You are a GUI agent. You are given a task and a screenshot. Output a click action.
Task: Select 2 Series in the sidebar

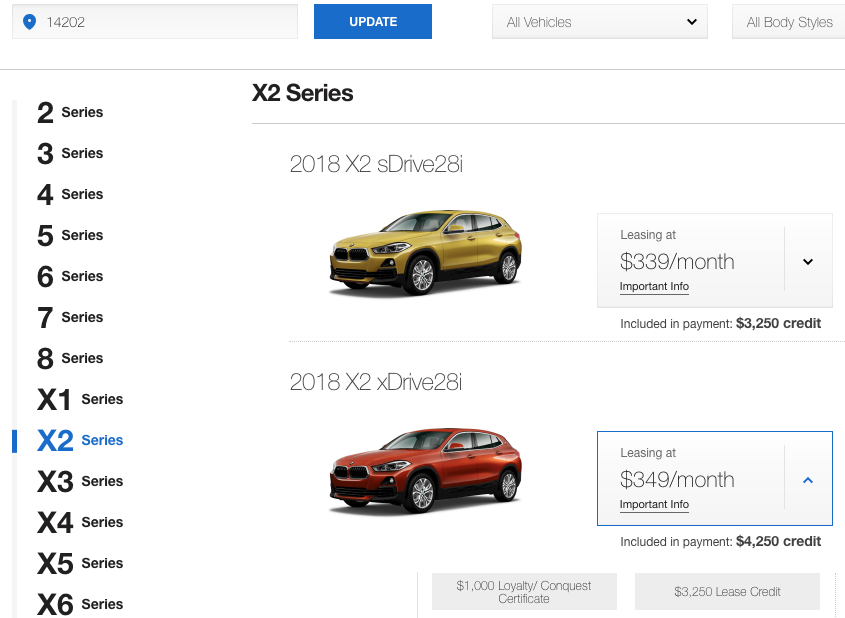coord(70,112)
